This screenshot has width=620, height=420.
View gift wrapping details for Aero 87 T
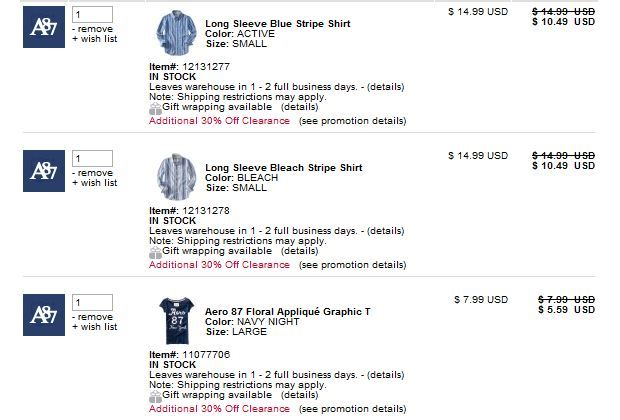tap(299, 395)
